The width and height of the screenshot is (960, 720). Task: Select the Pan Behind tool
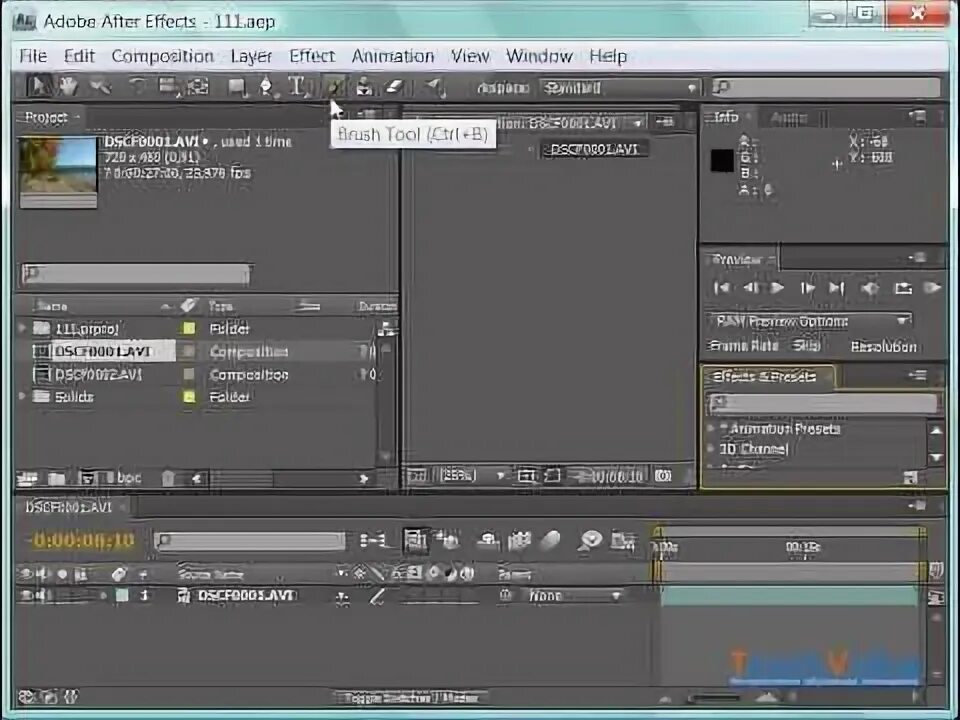pos(198,86)
